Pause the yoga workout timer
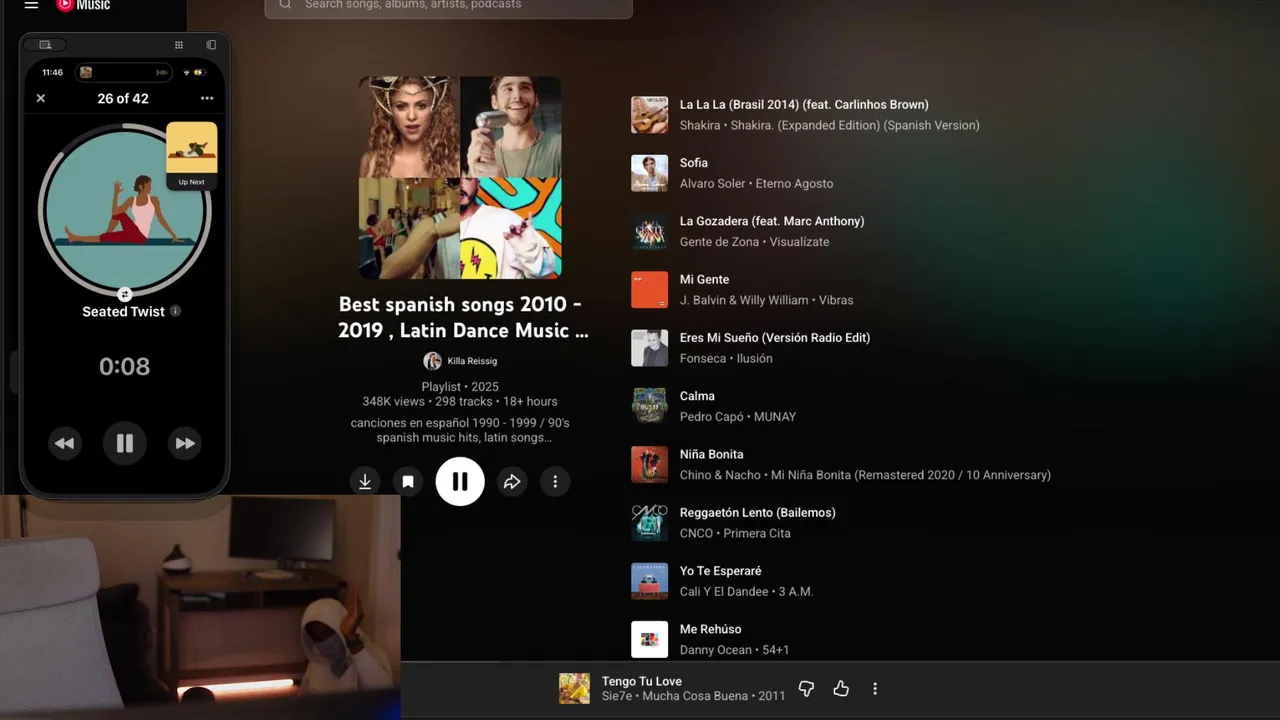The image size is (1280, 720). point(125,443)
